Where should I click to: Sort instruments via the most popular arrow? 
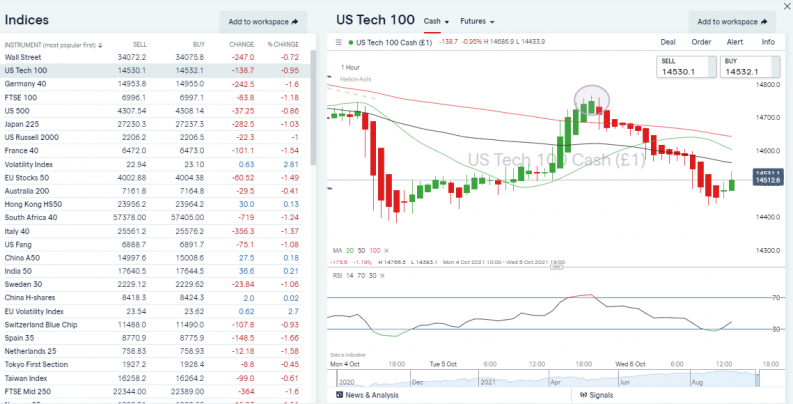(x=101, y=45)
